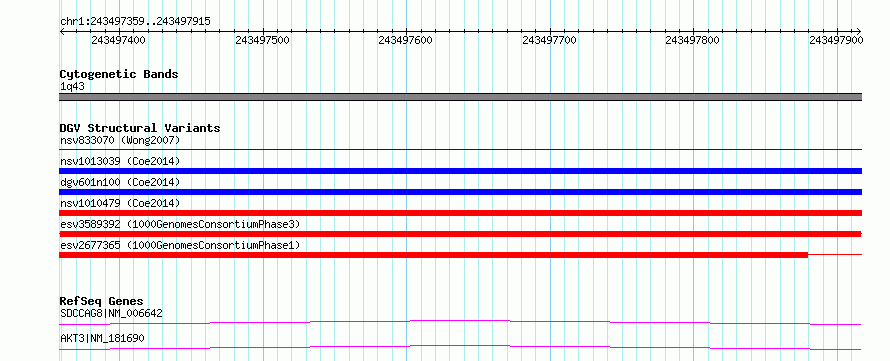Click the esv3589392 1000GenomesConsortiumPhase3 label
890x361 pixels.
[180, 224]
